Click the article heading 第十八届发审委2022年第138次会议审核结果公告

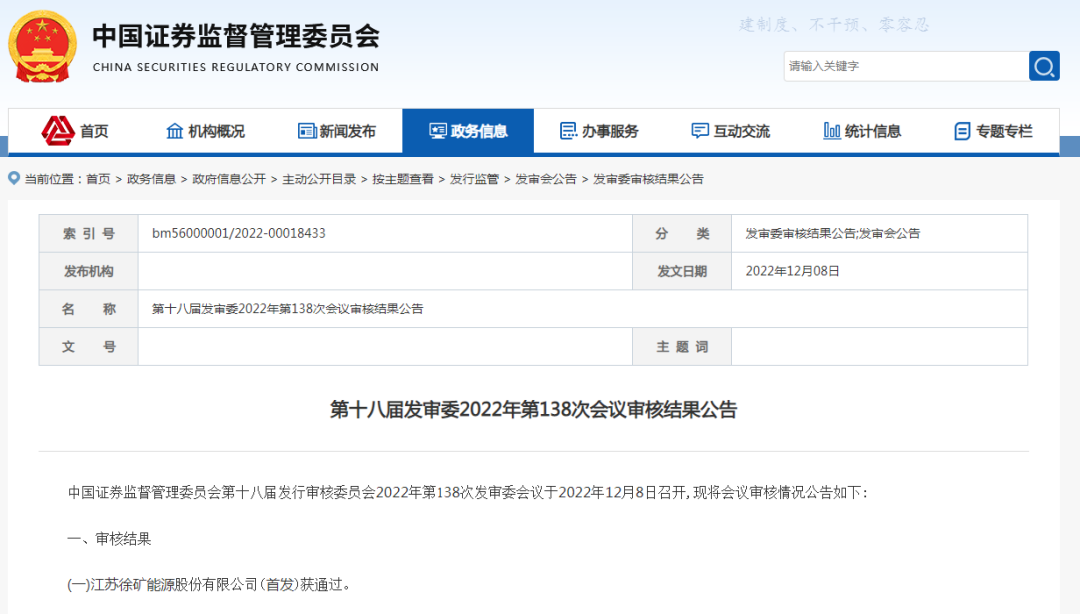pos(534,409)
